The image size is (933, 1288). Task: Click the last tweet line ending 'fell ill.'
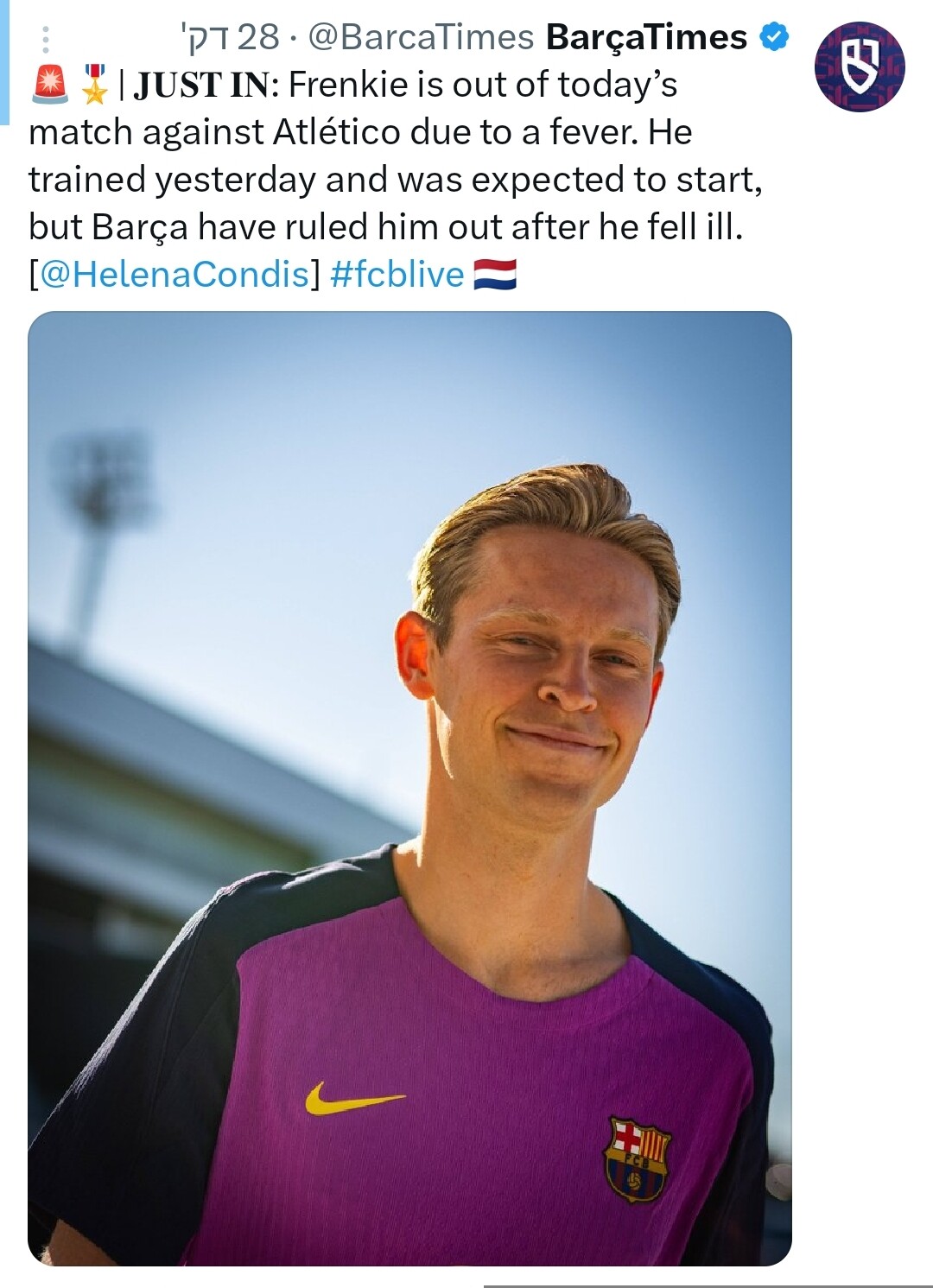(x=385, y=227)
